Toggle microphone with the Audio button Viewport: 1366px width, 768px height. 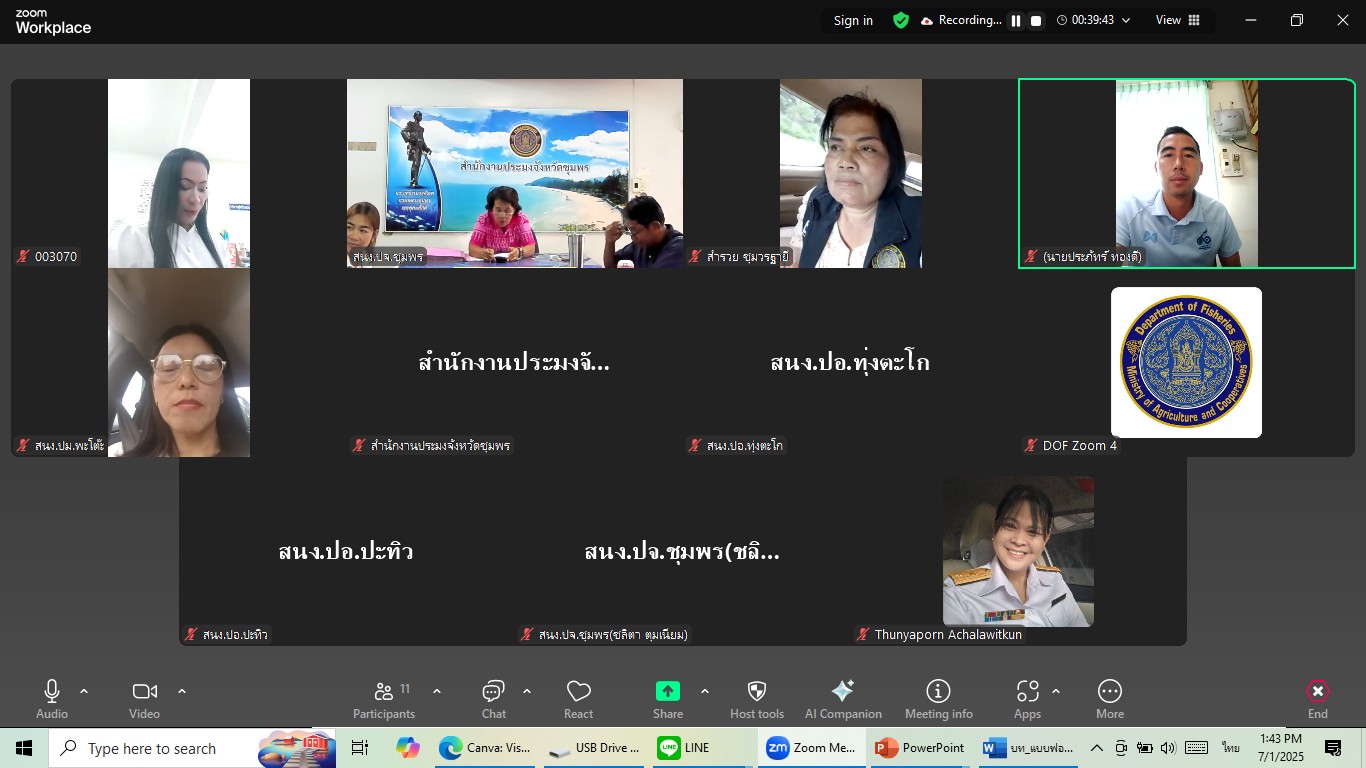click(52, 691)
